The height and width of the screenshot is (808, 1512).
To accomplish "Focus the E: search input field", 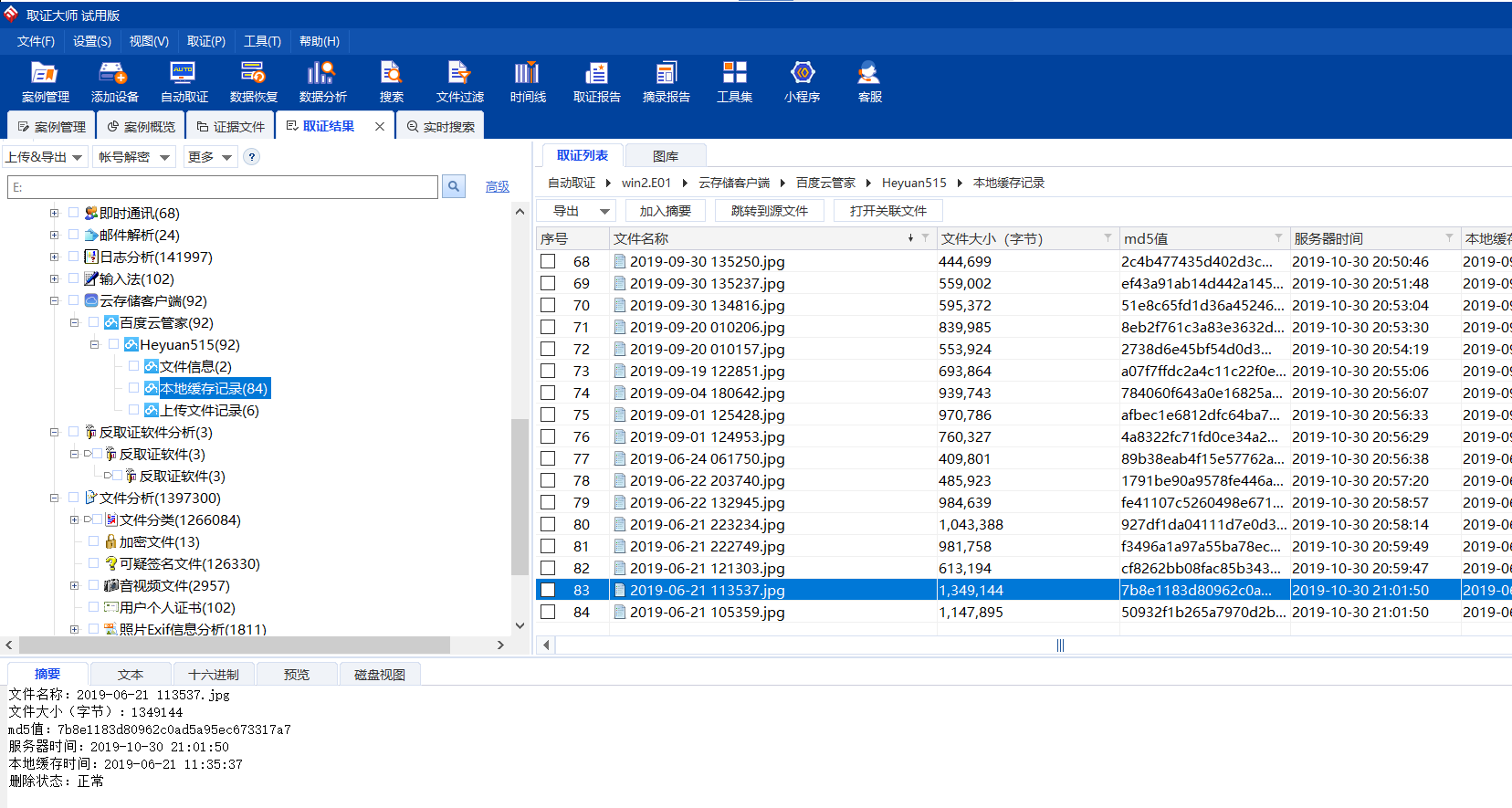I will tap(223, 186).
